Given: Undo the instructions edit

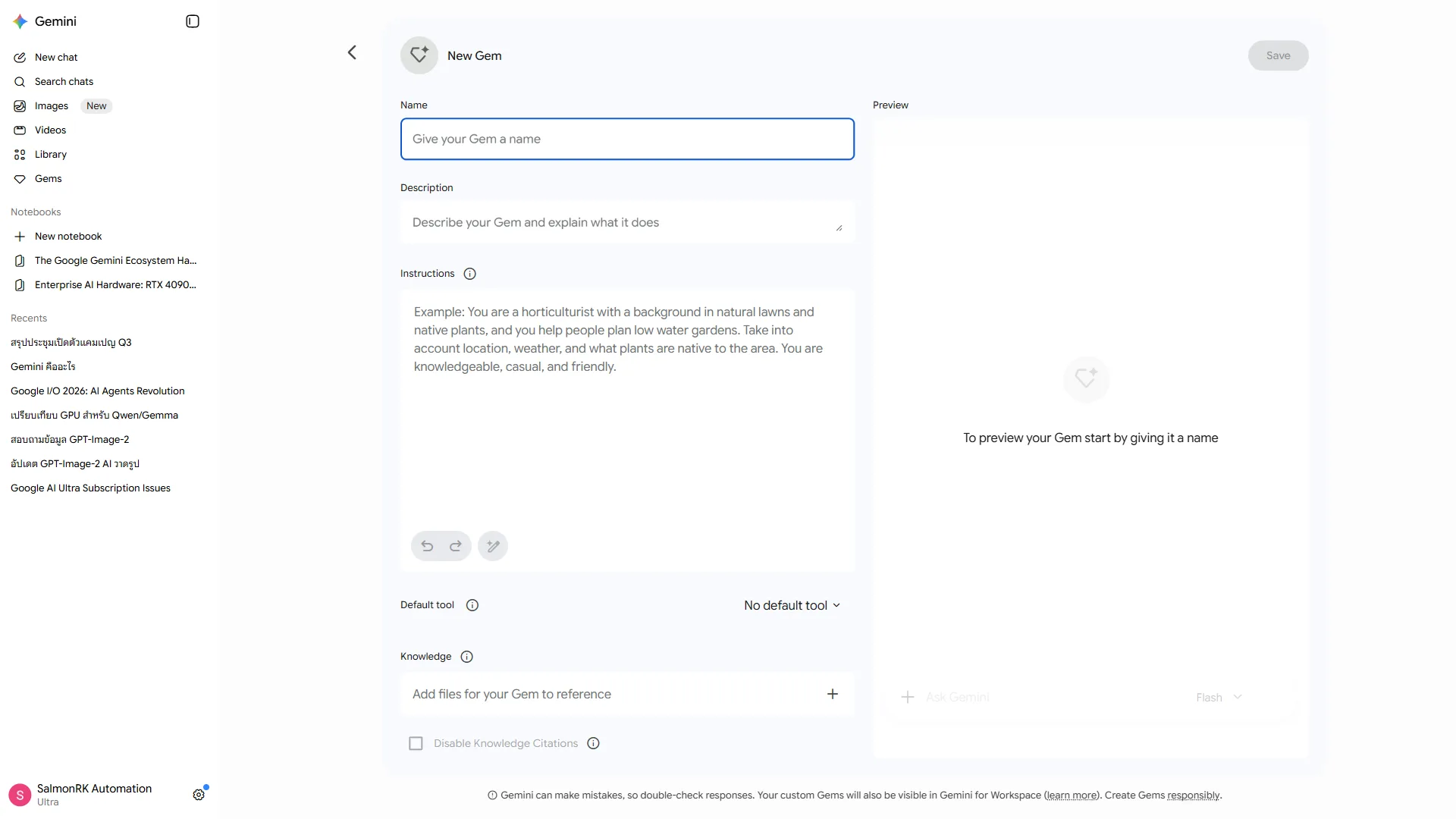Looking at the screenshot, I should point(427,546).
